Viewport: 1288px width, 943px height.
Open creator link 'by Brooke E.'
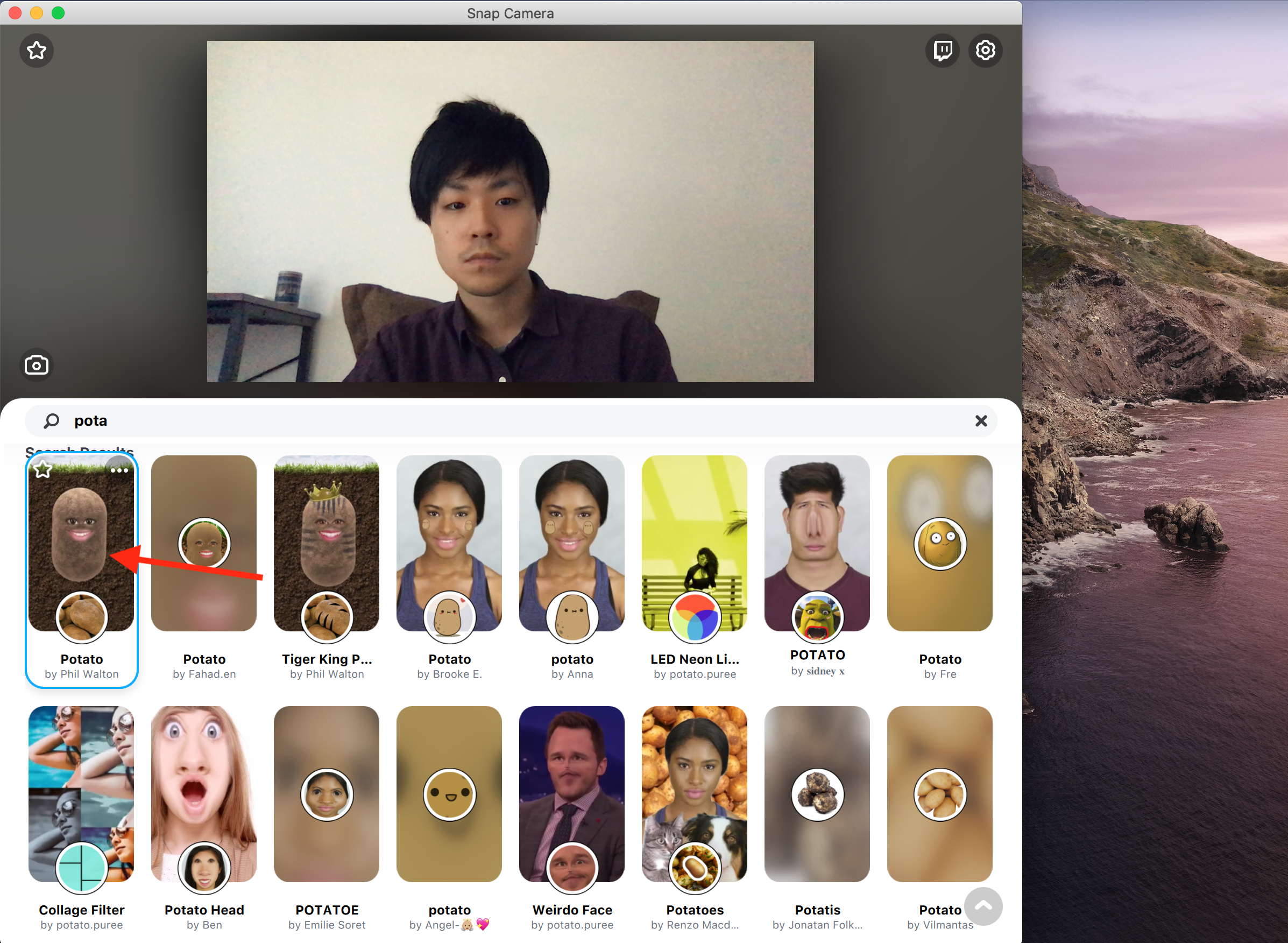[x=449, y=674]
